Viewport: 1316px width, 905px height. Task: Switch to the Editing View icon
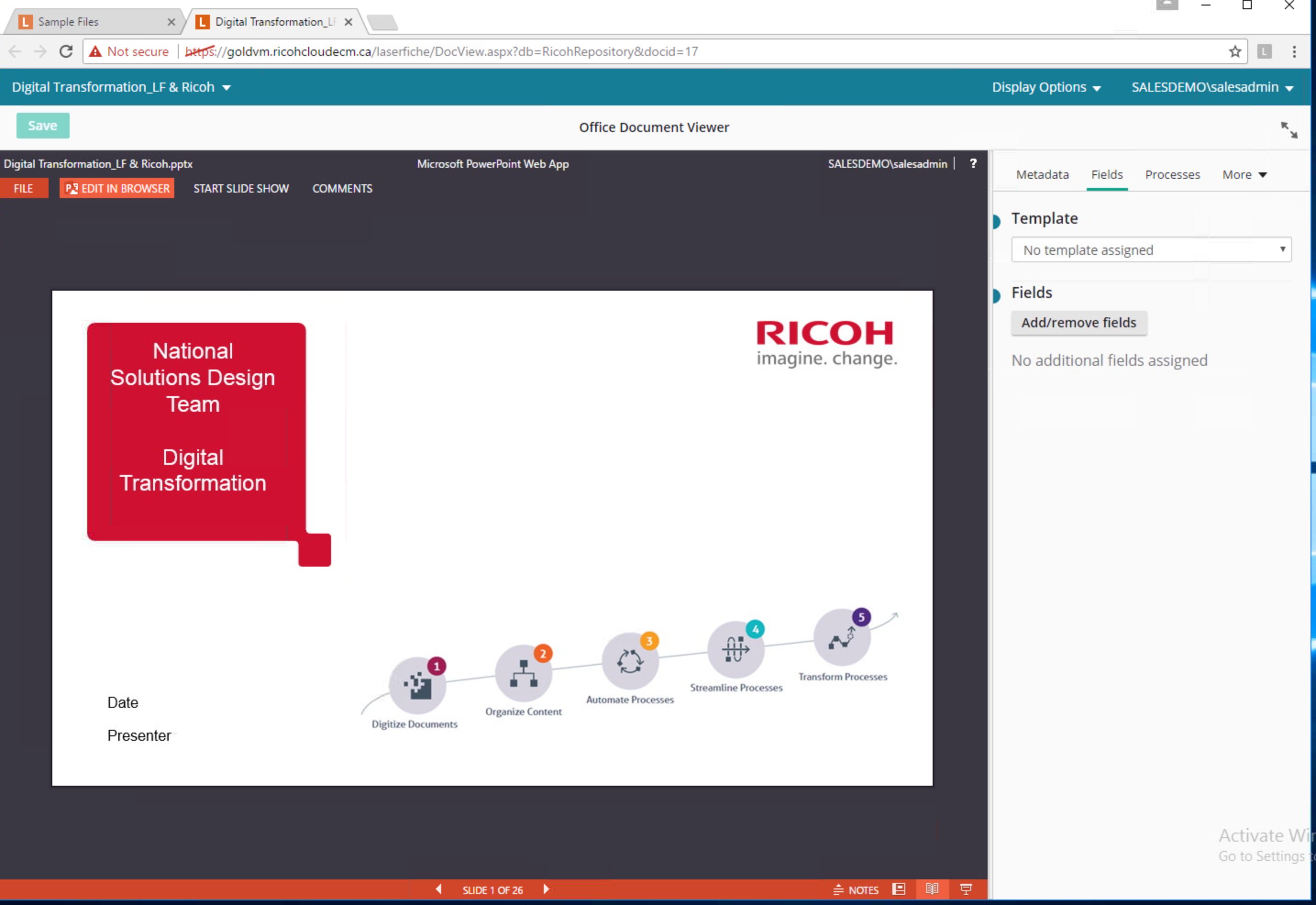(x=899, y=889)
